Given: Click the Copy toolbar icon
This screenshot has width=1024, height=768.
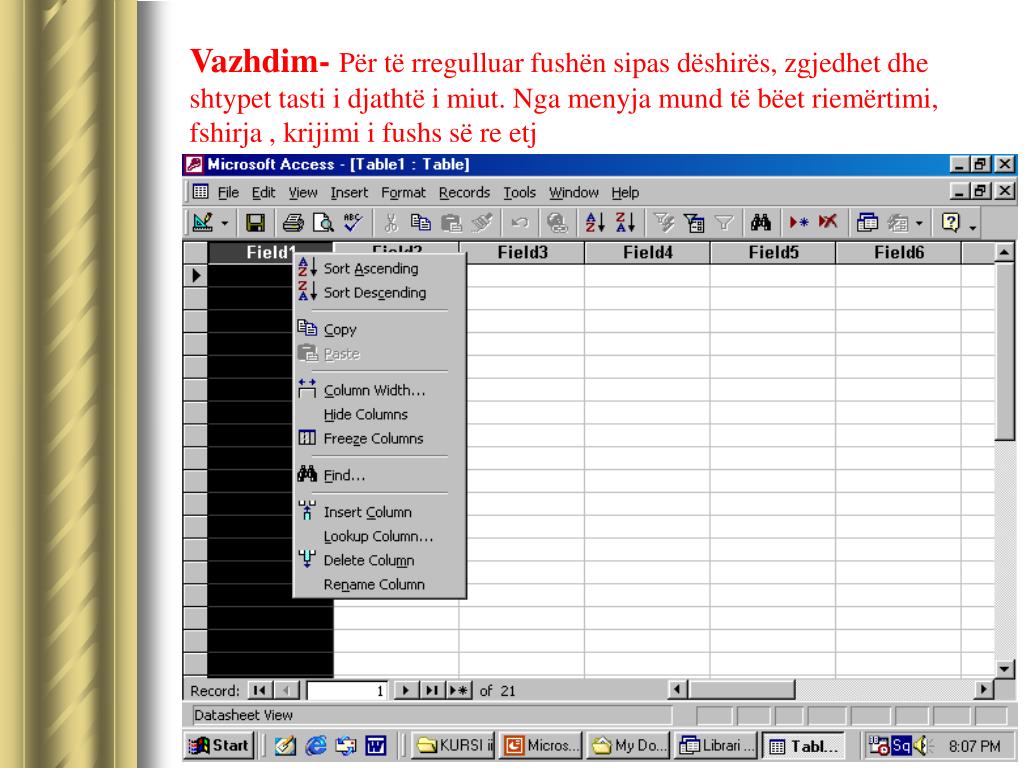Looking at the screenshot, I should pos(421,223).
